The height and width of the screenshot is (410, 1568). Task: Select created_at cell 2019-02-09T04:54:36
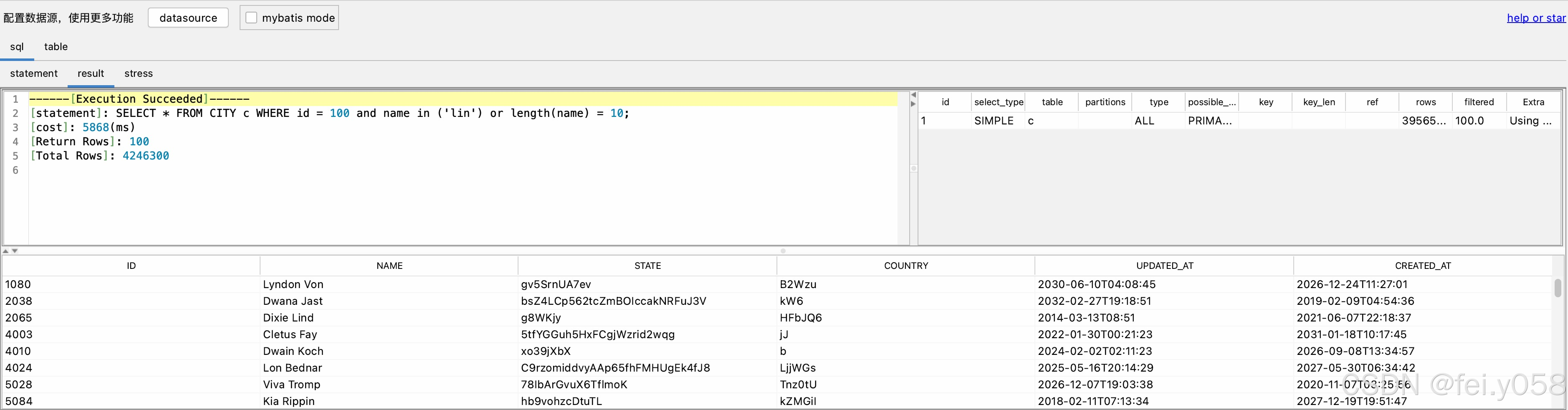click(1423, 301)
